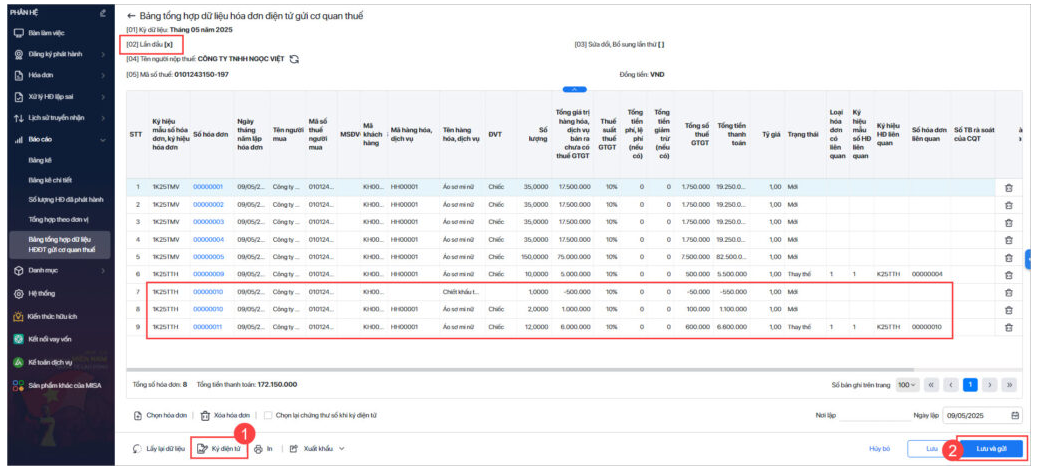Collapse the sidebar using PHÂN HỆ icon
1037x471 pixels.
point(102,13)
